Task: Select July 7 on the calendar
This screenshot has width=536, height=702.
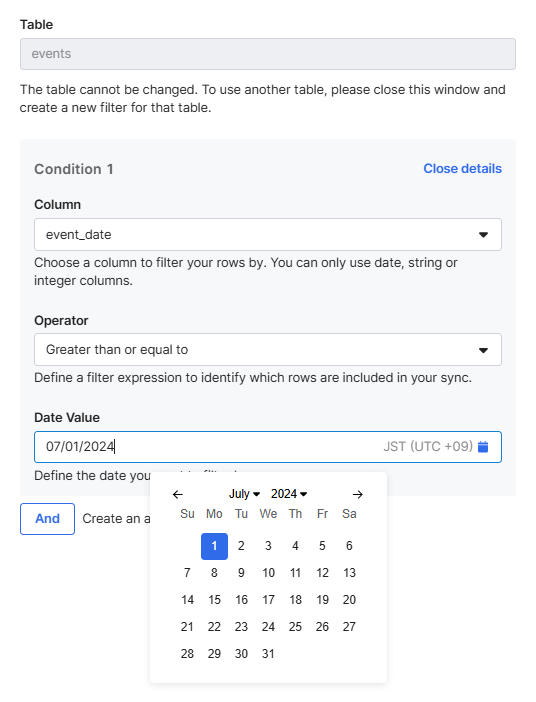Action: 187,573
